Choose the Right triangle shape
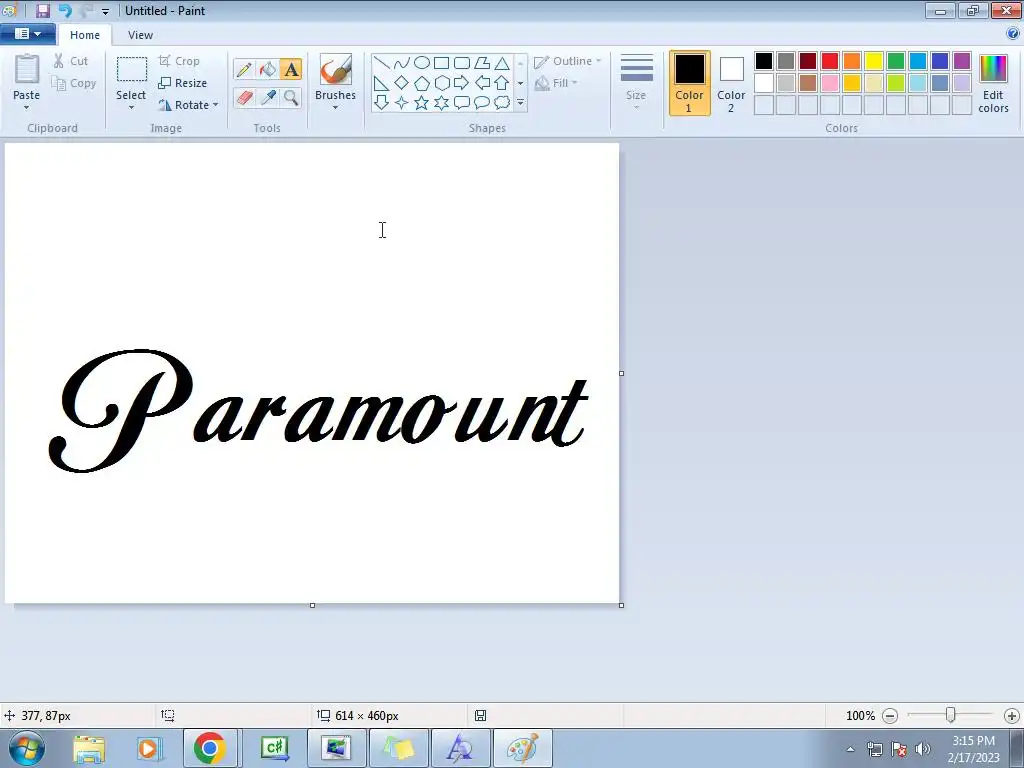 pos(381,83)
